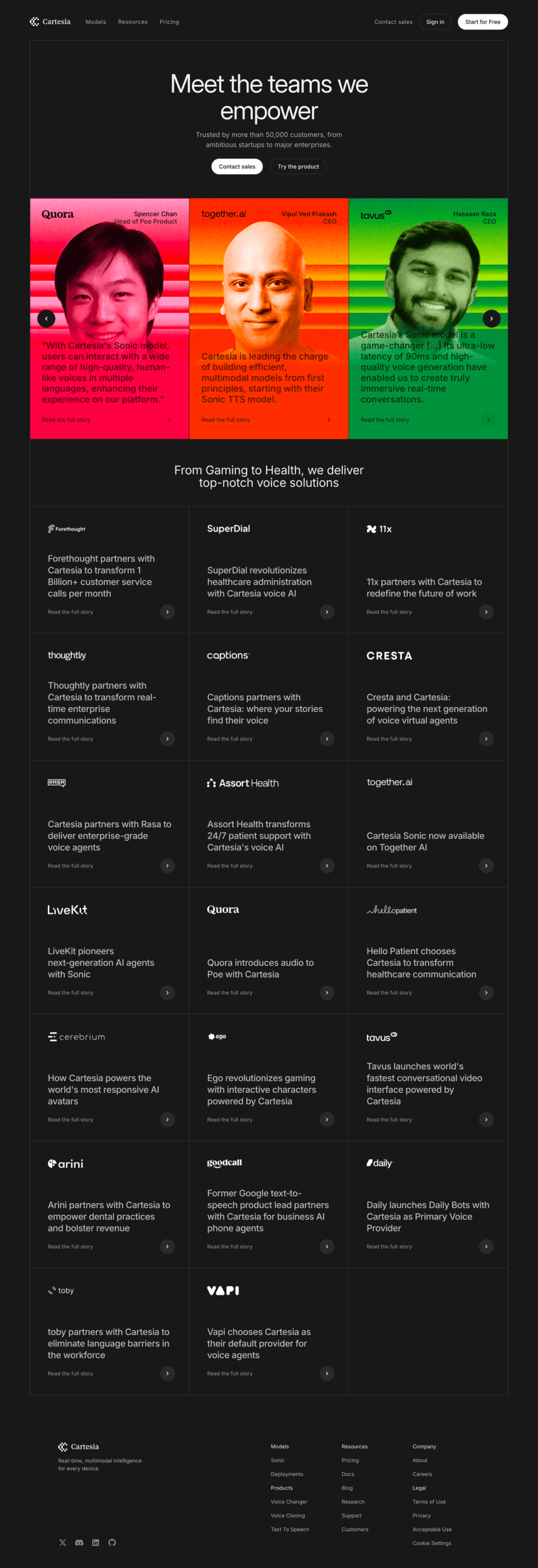Open the LinkedIn icon in the footer
This screenshot has width=538, height=1568.
coord(95,1543)
